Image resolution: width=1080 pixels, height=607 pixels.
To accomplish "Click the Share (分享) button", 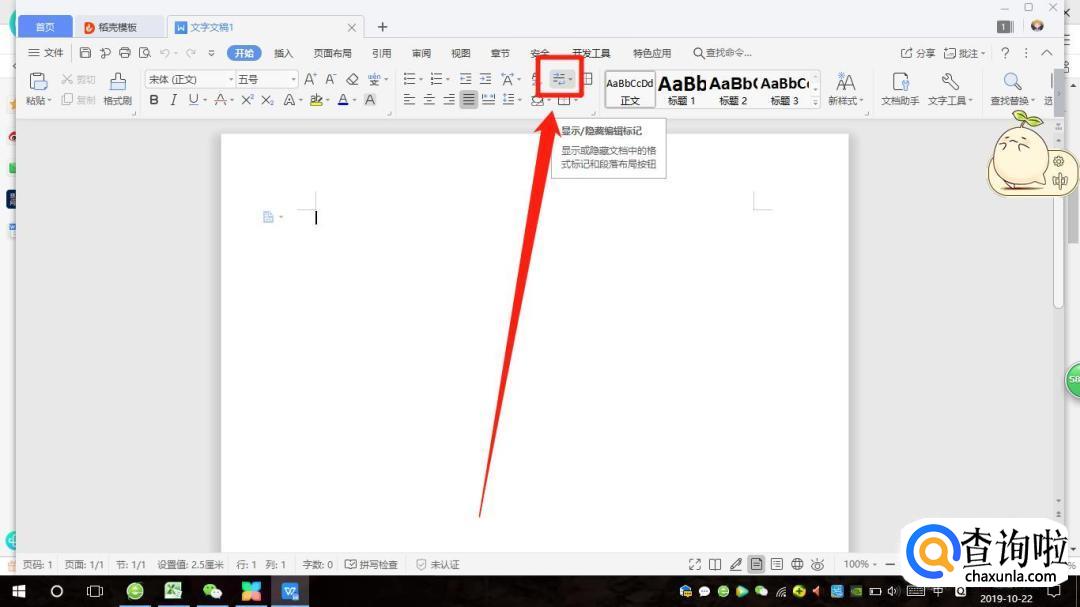I will [918, 53].
